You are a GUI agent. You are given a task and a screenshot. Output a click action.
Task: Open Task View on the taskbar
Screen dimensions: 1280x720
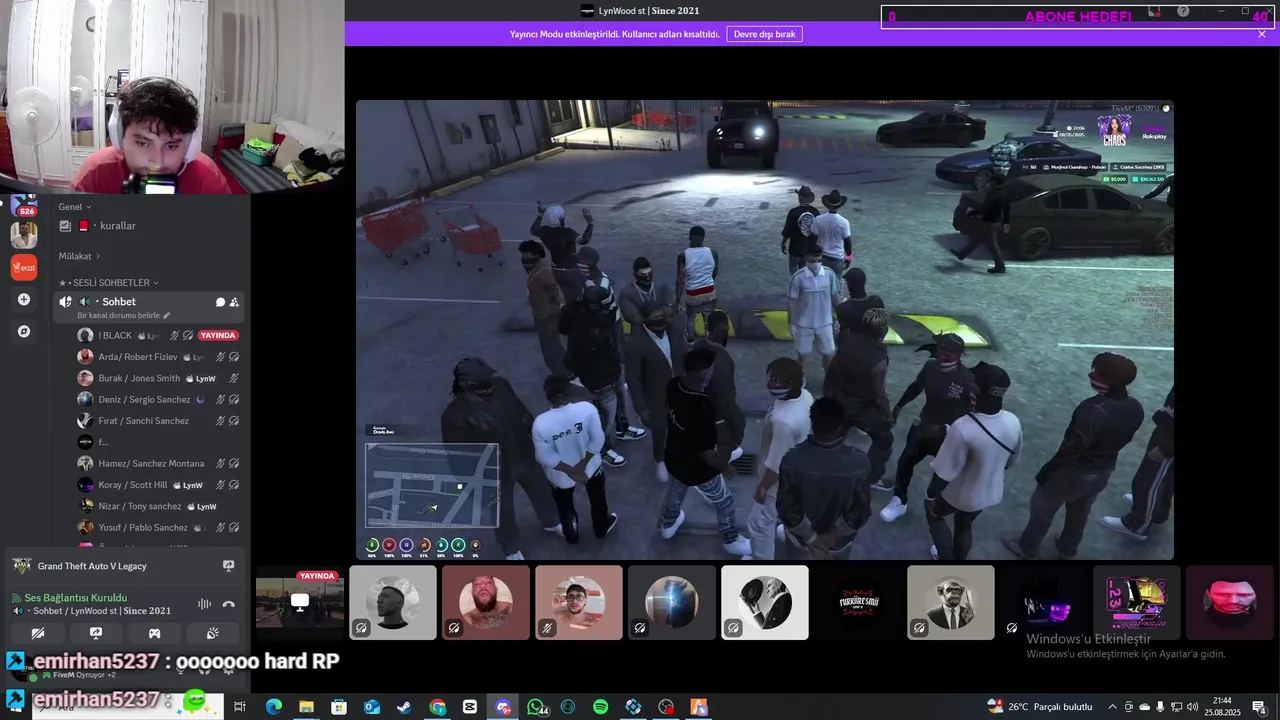coord(240,707)
